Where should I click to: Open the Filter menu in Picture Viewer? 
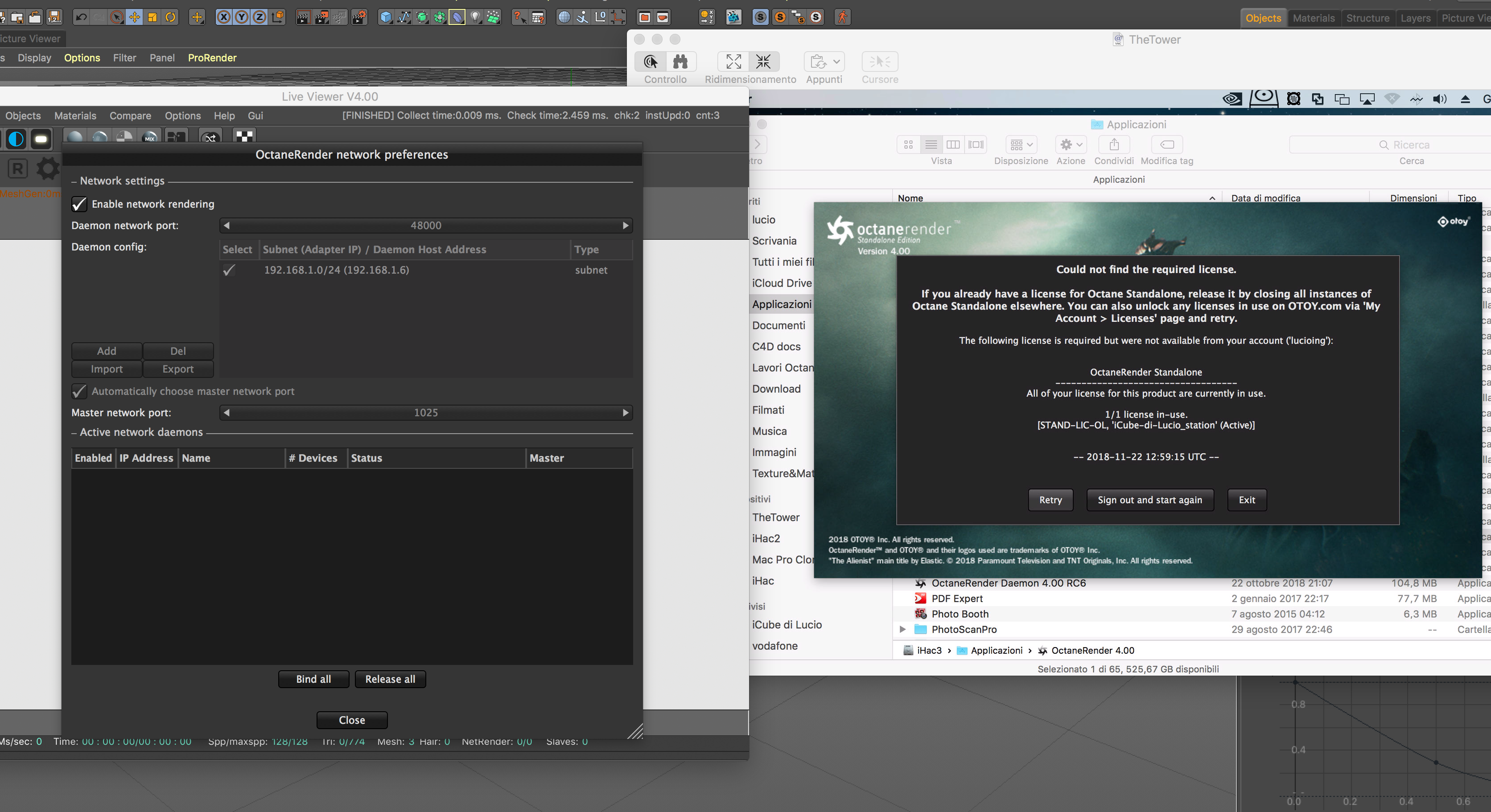124,58
